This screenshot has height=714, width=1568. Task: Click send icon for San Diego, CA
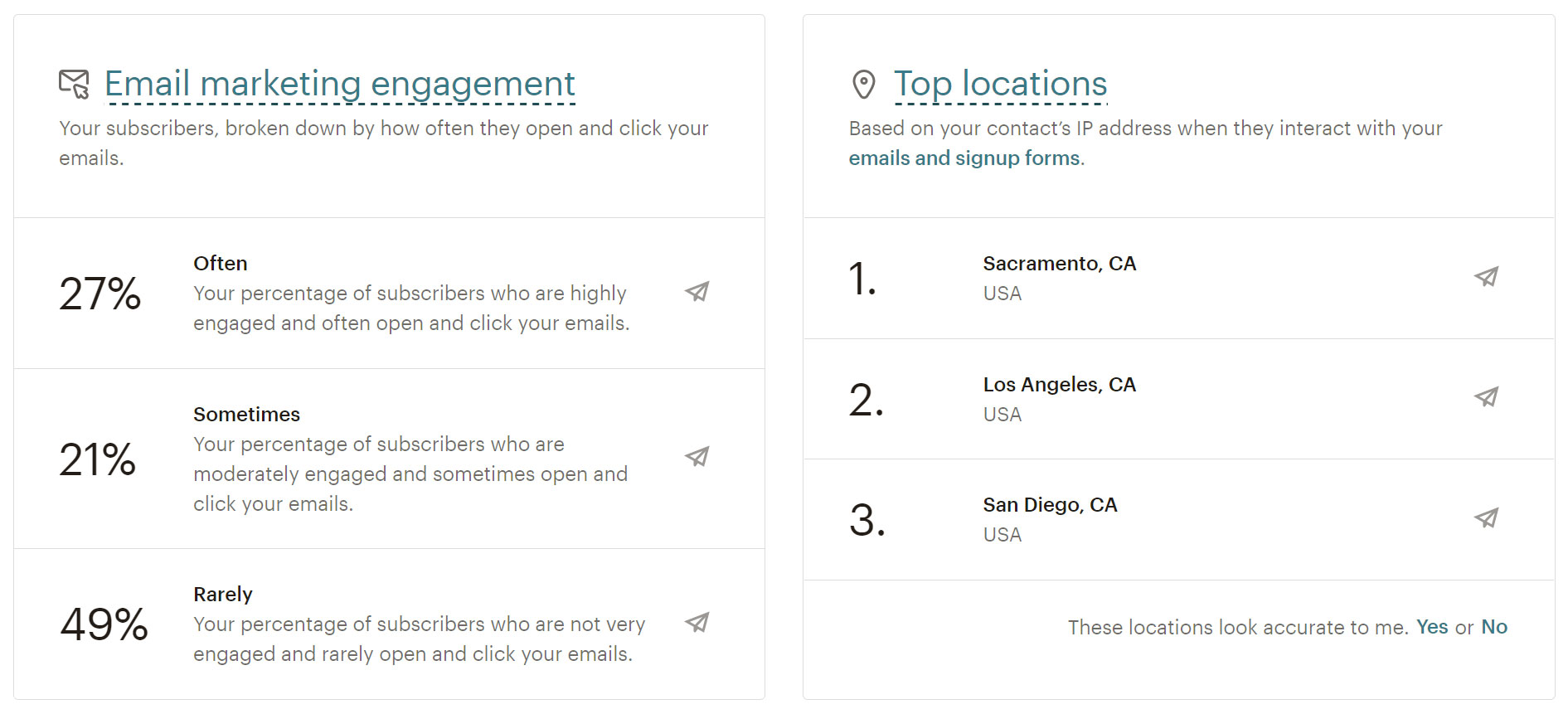pos(1487,518)
